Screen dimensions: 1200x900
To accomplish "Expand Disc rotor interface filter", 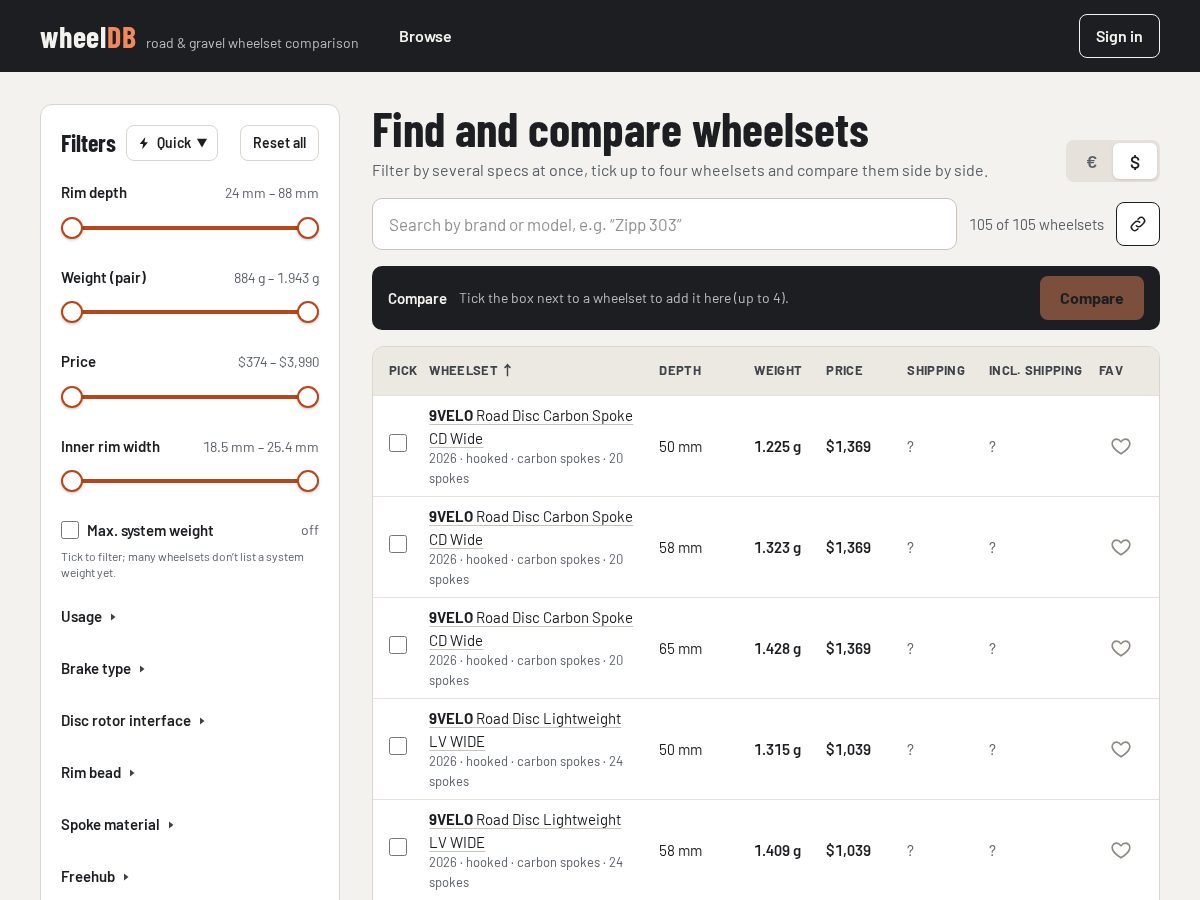I will pyautogui.click(x=133, y=721).
